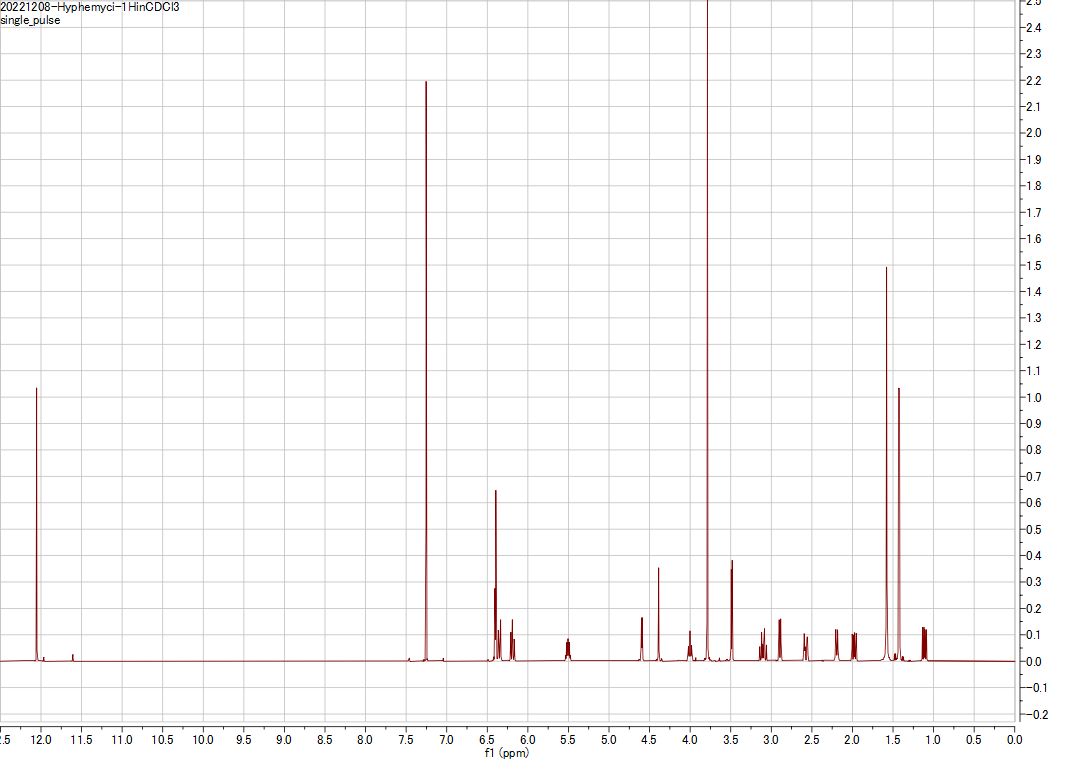Select the title text 20221208-Hyphemyci-1HinCDCl3
1088x759 pixels.
pyautogui.click(x=90, y=7)
